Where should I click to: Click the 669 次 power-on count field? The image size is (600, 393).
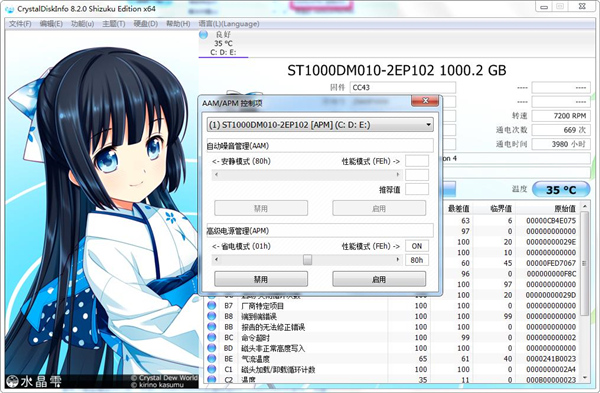561,130
